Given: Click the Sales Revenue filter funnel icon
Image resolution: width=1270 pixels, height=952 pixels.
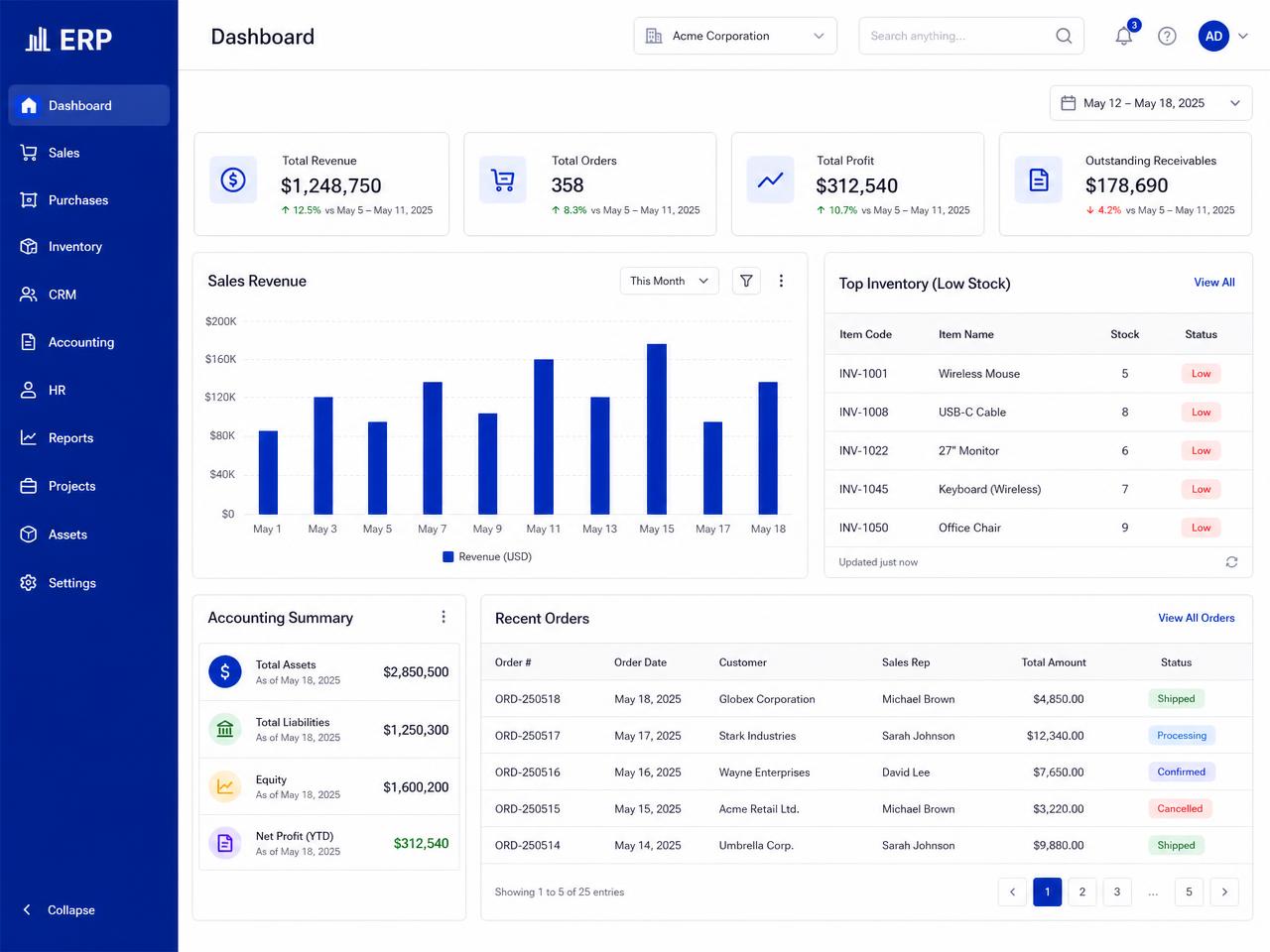Looking at the screenshot, I should click(746, 281).
